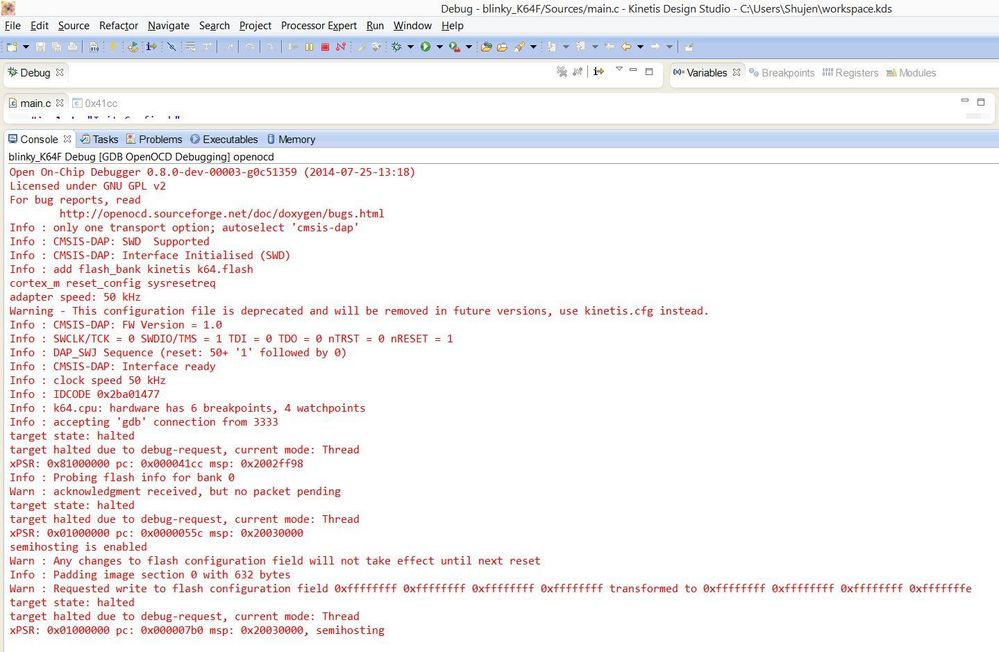Click the Save editor icon
This screenshot has width=999, height=652.
[41, 45]
